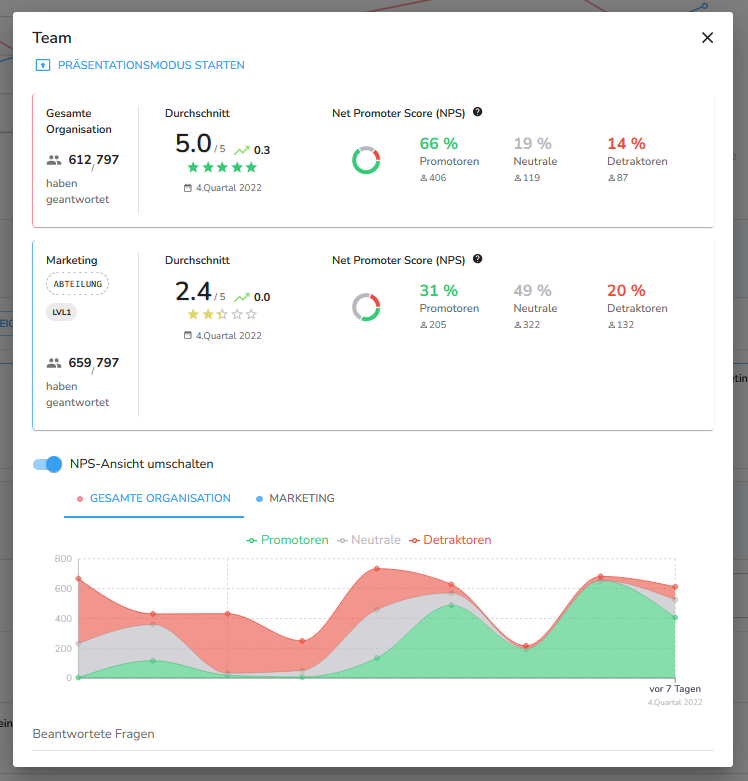This screenshot has height=781, width=748.
Task: Click the presentation mode screen icon
Action: click(42, 66)
